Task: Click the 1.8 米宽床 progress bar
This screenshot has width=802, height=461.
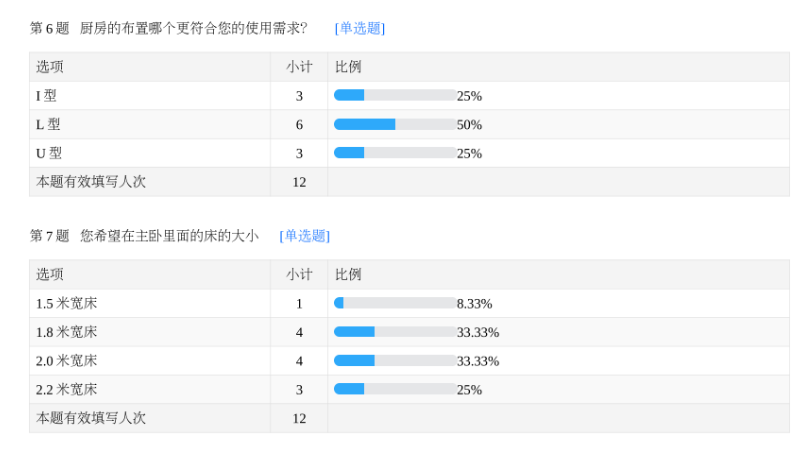Action: click(x=395, y=332)
